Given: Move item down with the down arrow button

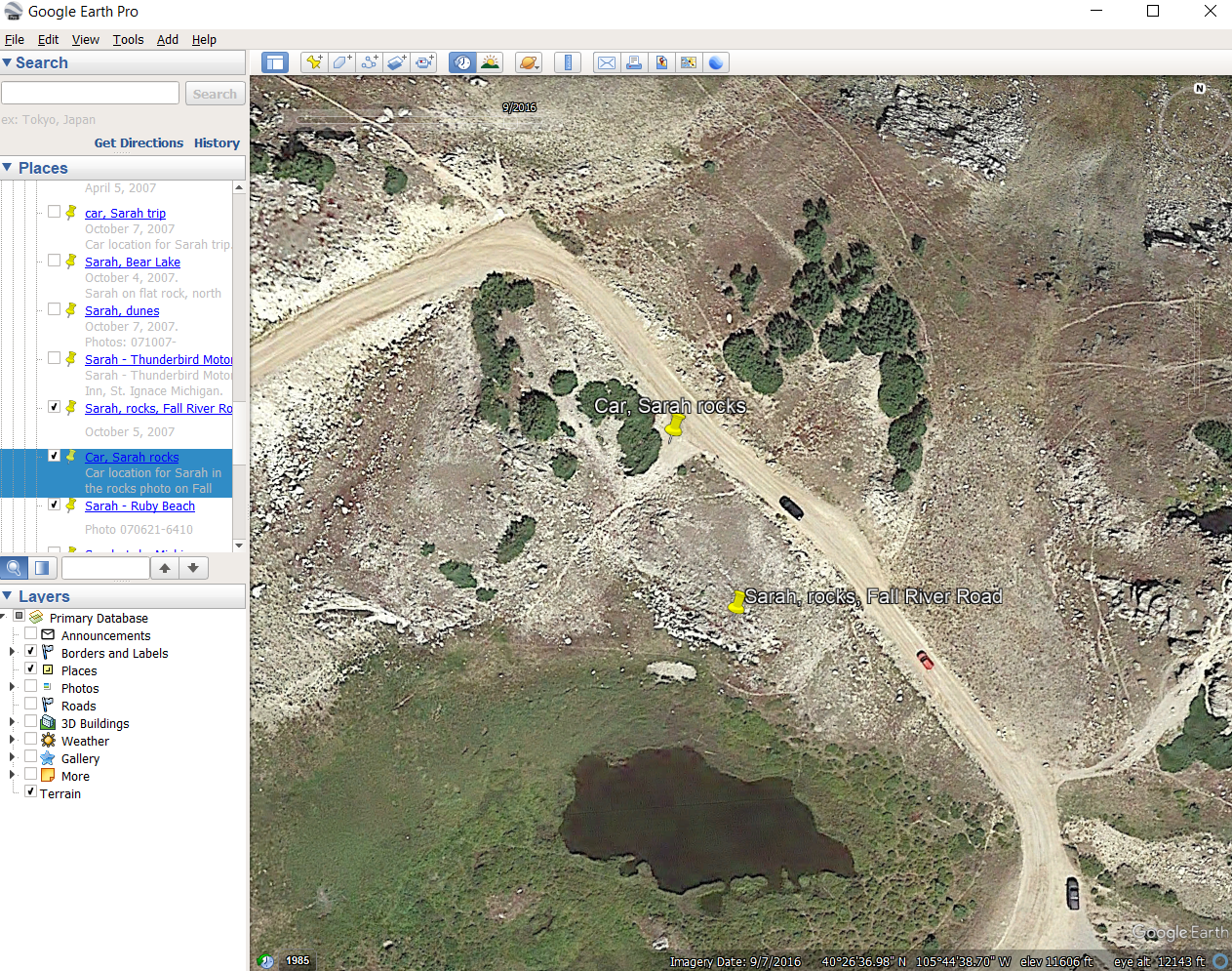Looking at the screenshot, I should 193,568.
